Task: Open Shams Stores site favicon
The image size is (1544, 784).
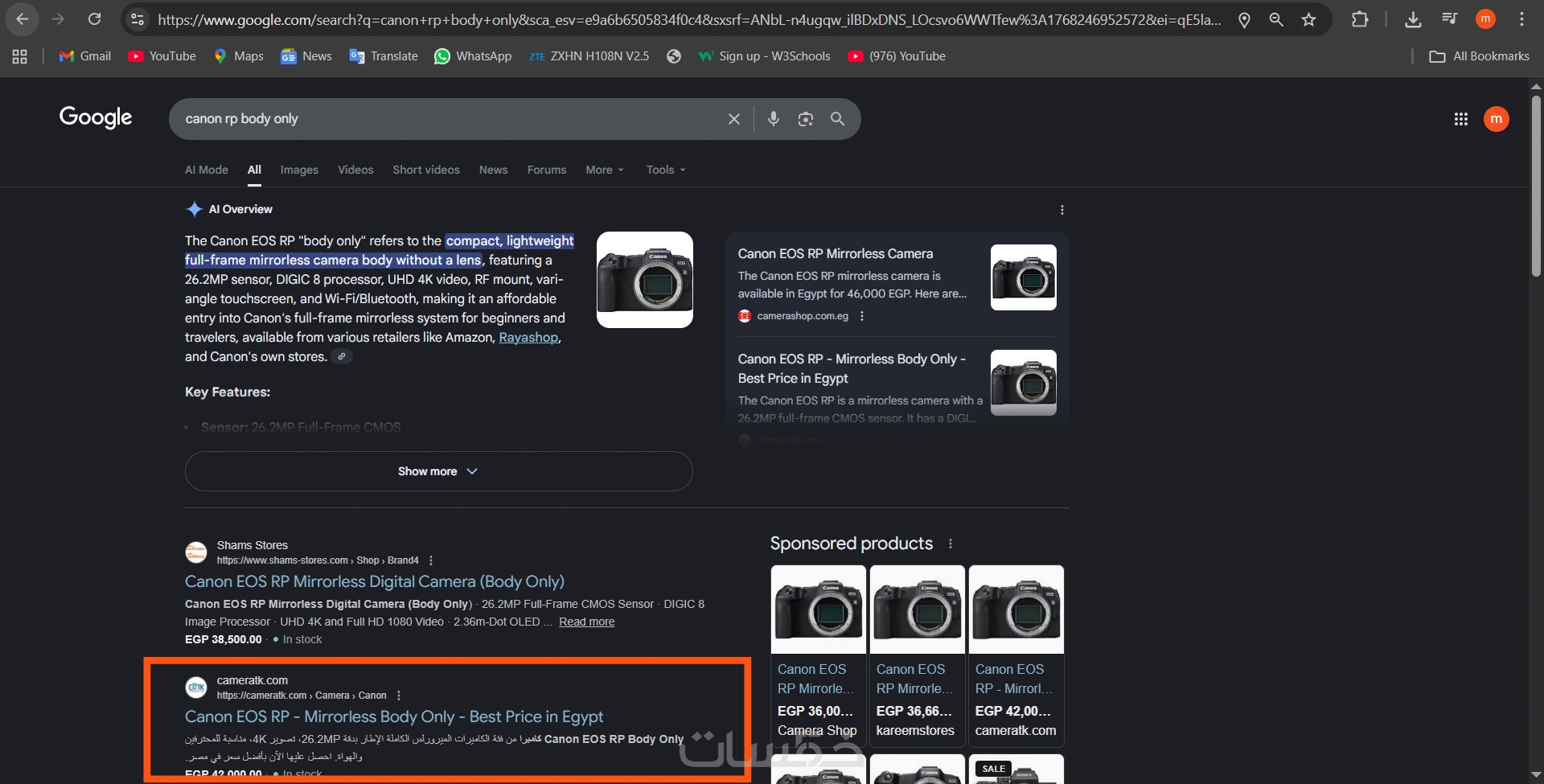Action: [196, 552]
